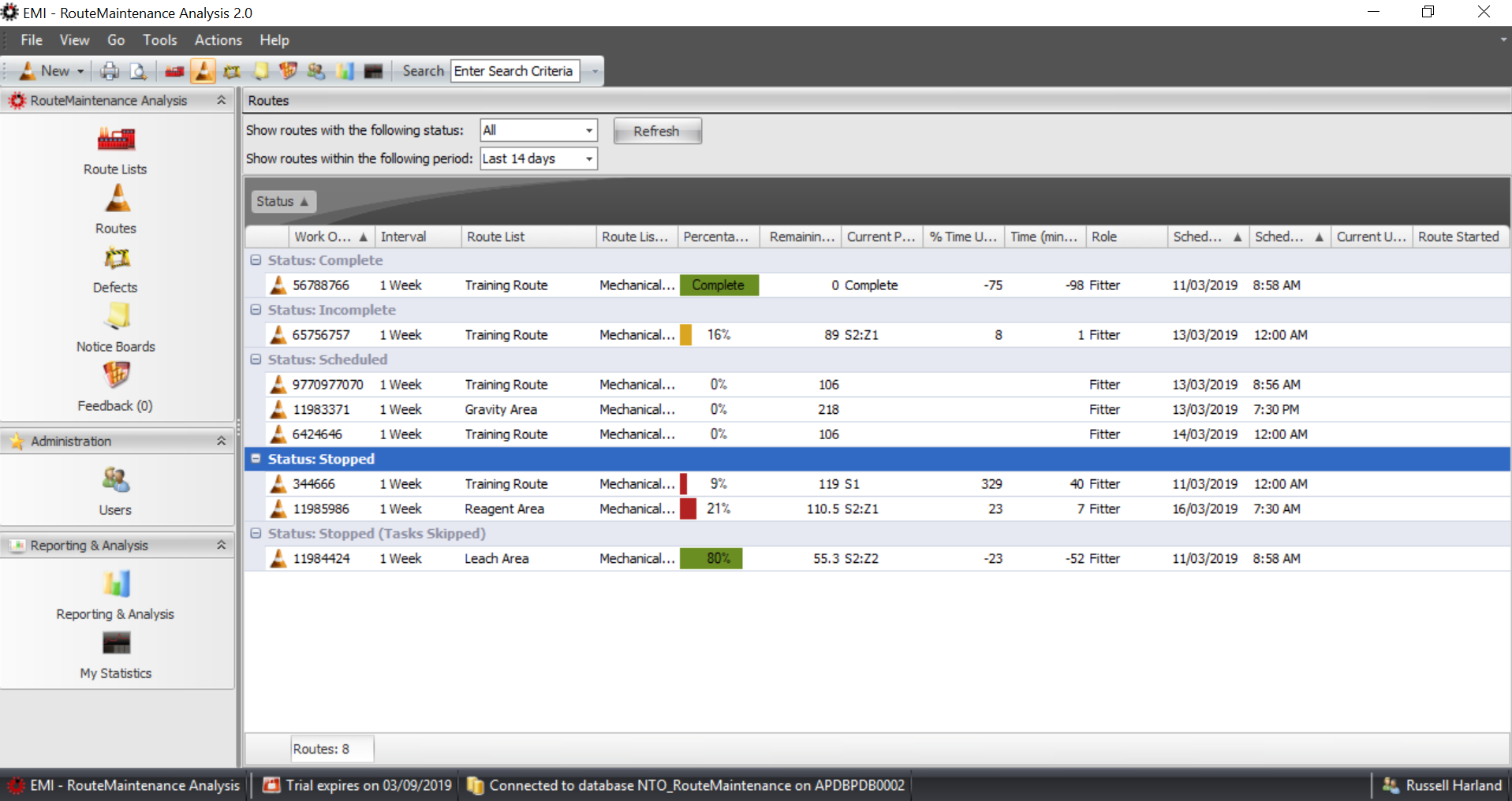Open Notice Boards in the sidebar
This screenshot has height=801, width=1512.
click(x=116, y=327)
